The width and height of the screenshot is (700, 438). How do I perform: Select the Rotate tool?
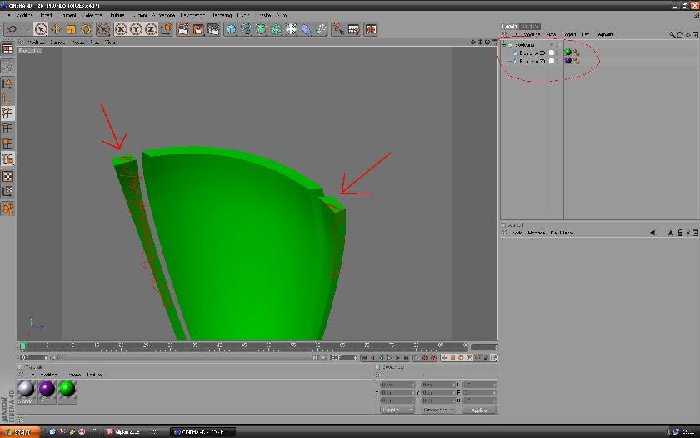[86, 29]
